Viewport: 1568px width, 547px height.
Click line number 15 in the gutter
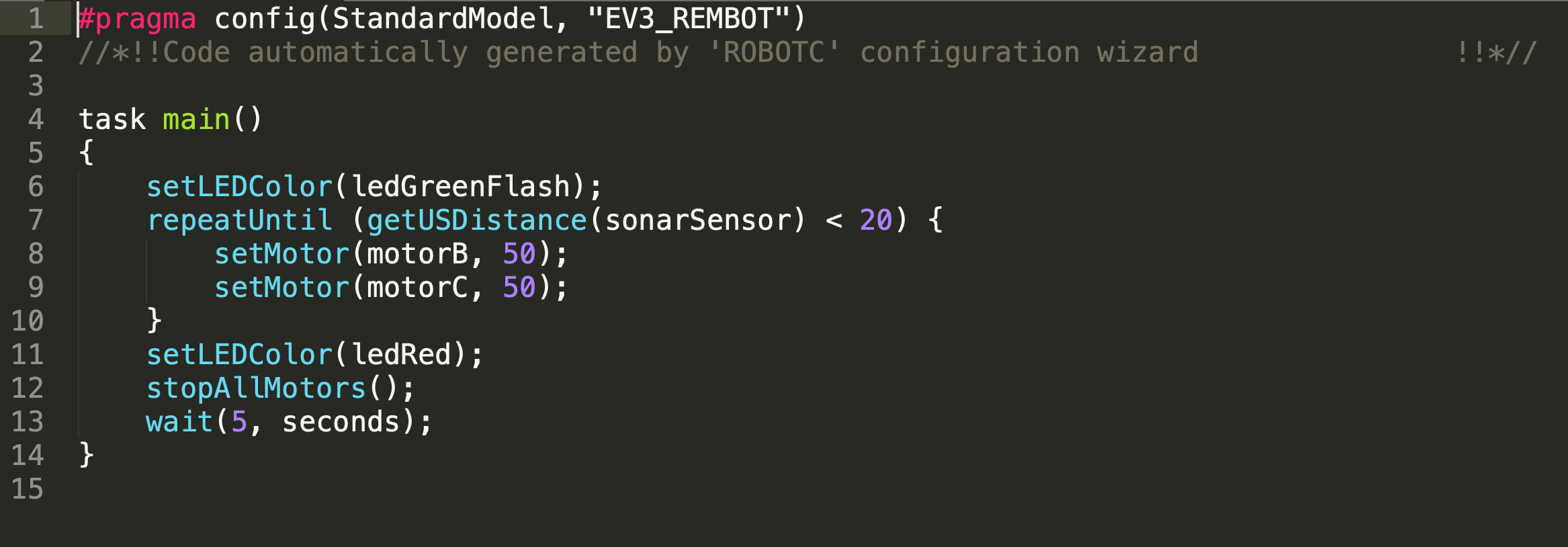tap(28, 489)
